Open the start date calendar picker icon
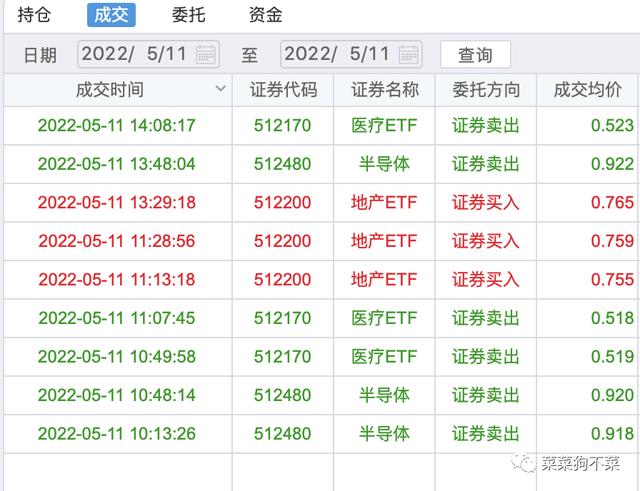The width and height of the screenshot is (640, 491). (x=207, y=55)
